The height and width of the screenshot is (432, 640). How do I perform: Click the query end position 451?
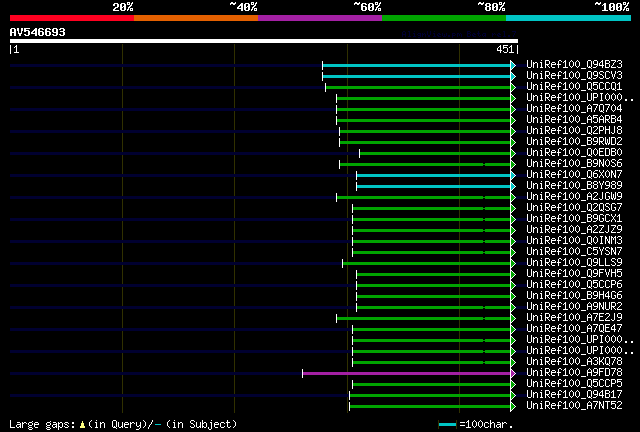(x=505, y=49)
